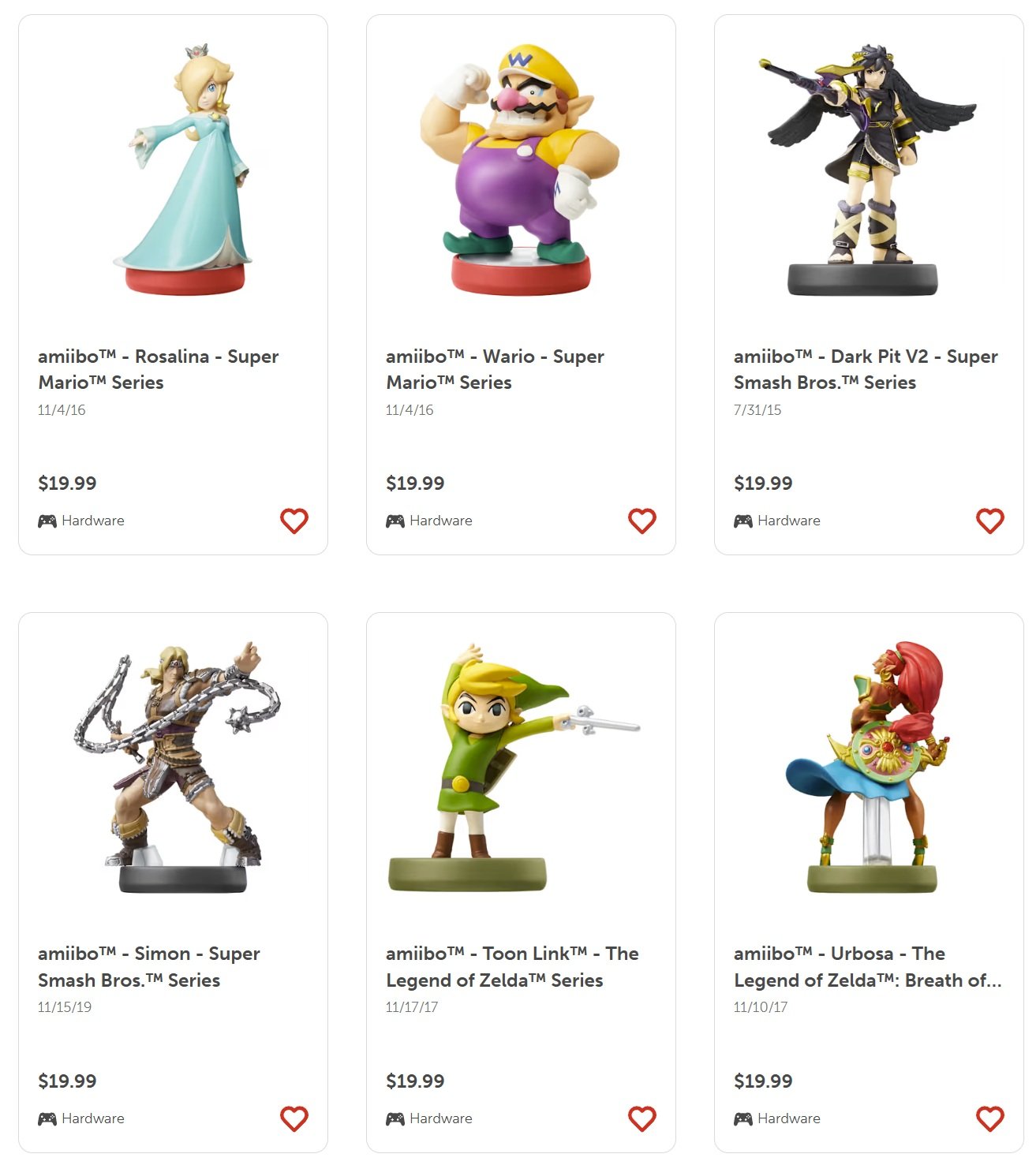Screen dimensions: 1036x1165
Task: Click the heart icon on Toon Link card
Action: [642, 1118]
